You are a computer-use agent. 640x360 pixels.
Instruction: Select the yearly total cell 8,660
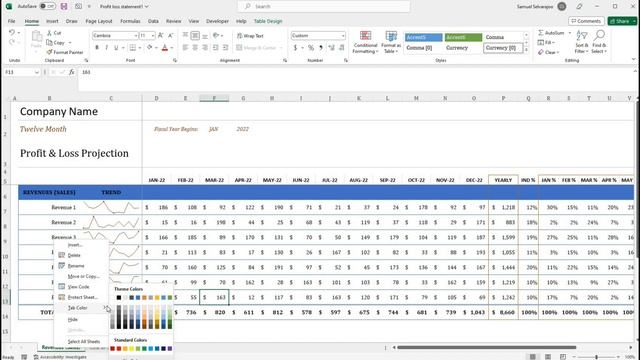pos(503,312)
